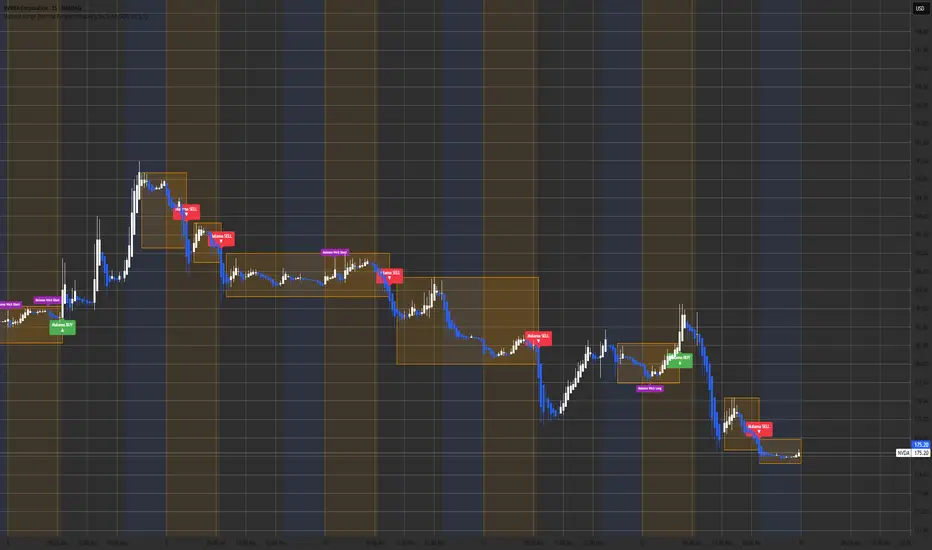
Task: Click the purple label above the long flat range box
Action: coord(335,252)
